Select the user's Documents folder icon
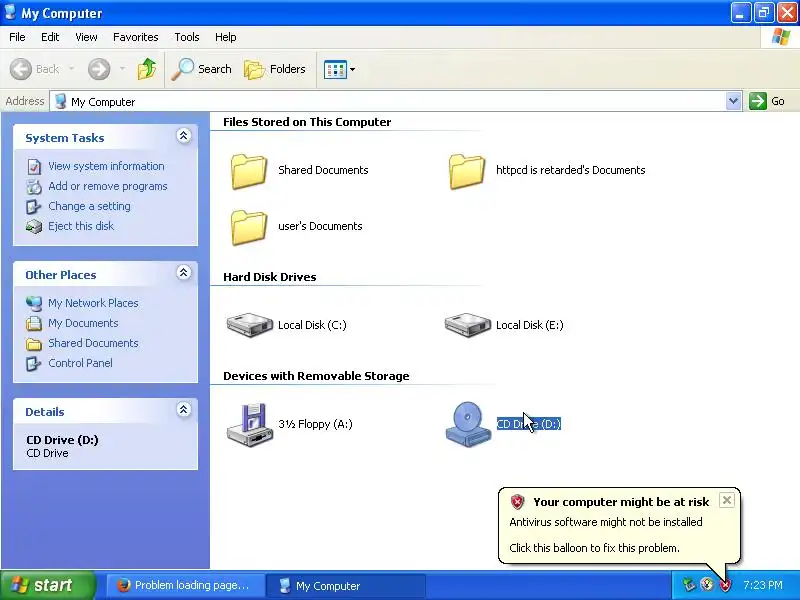 pos(249,228)
